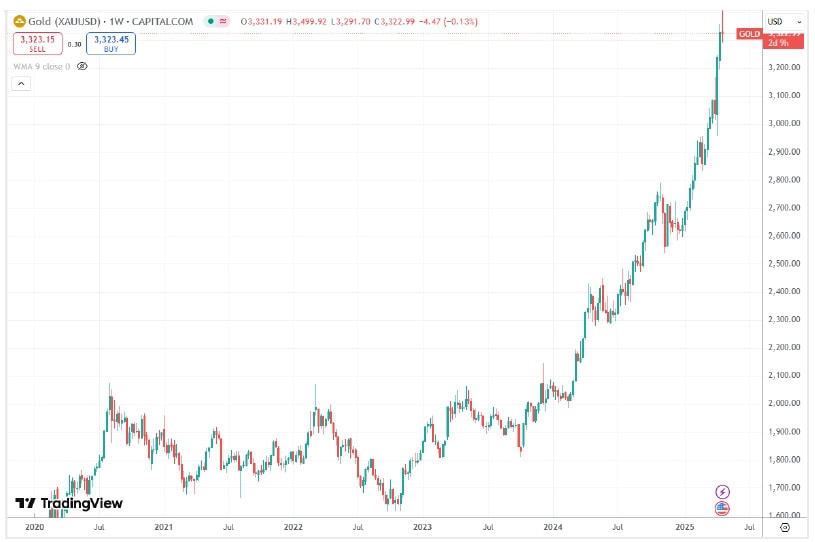Select the WMA 9 close indicator label
The image size is (815, 542).
[41, 66]
